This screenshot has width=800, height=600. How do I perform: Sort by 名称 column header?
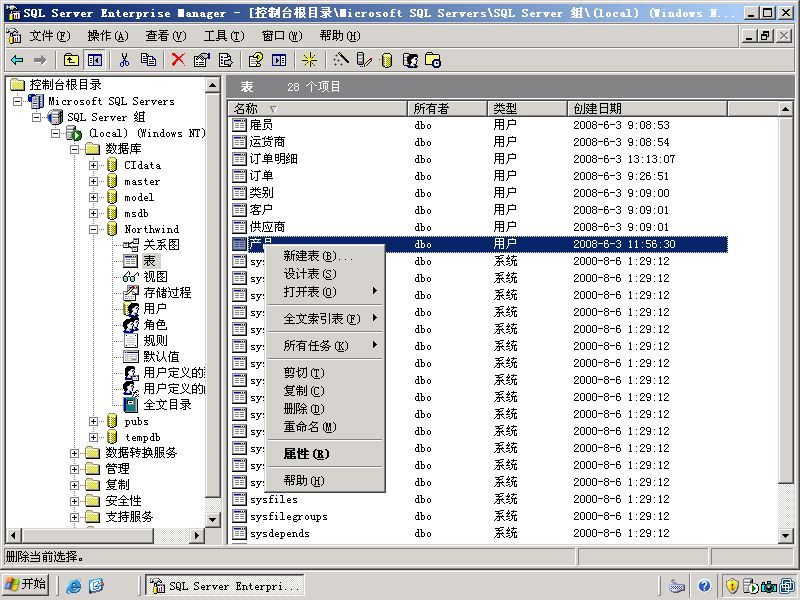(318, 109)
